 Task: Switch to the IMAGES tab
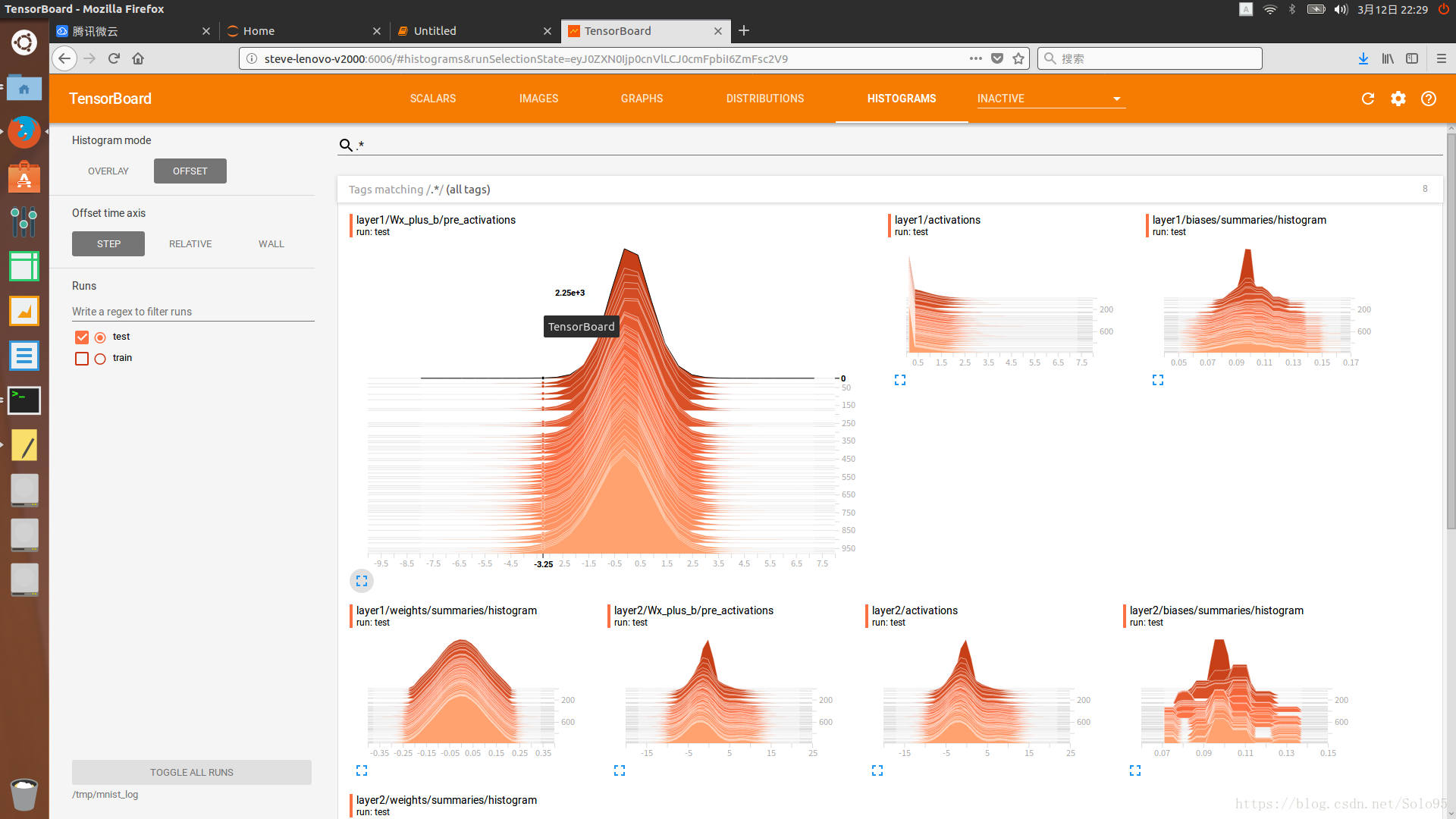pyautogui.click(x=538, y=99)
